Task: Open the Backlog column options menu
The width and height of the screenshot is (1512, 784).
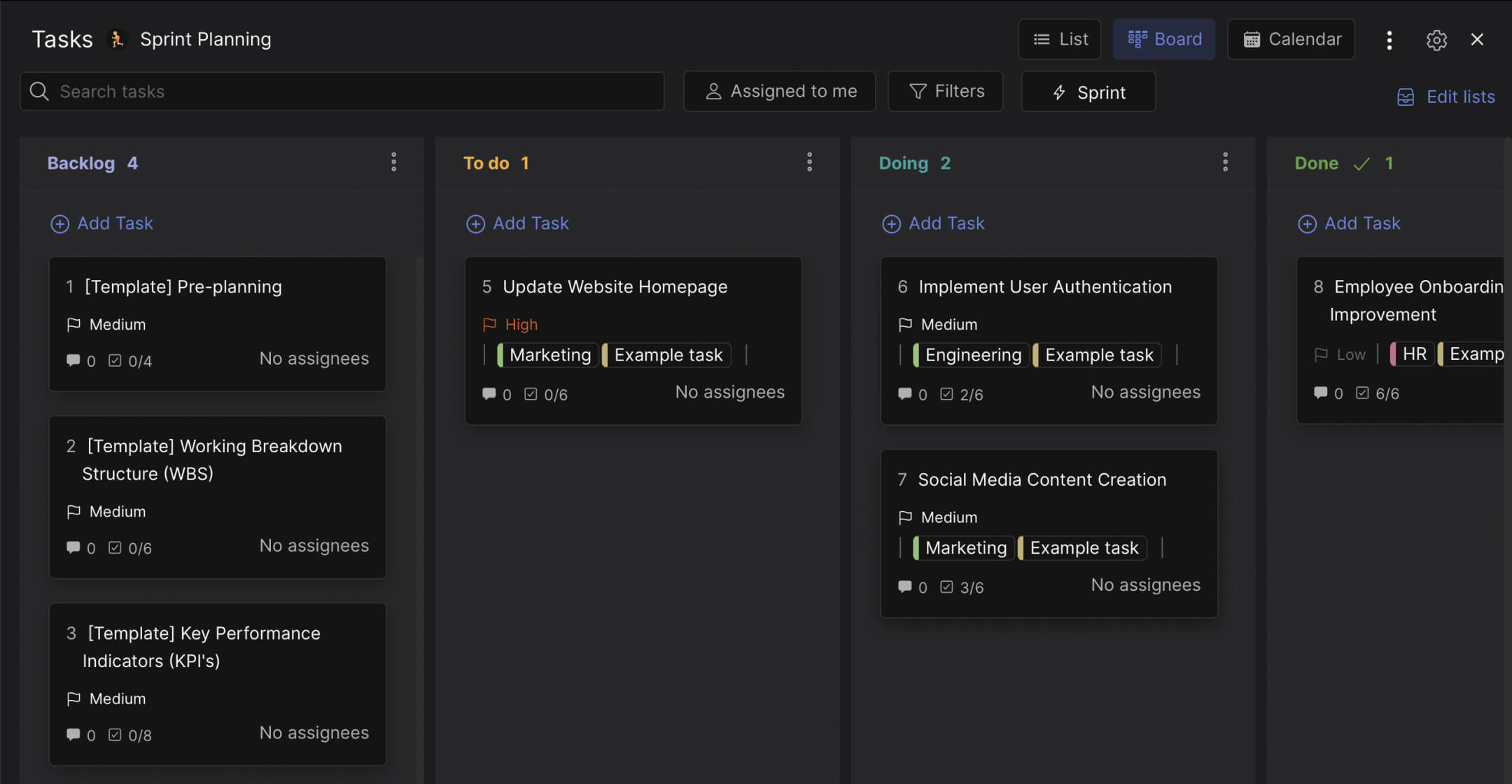Action: click(394, 162)
